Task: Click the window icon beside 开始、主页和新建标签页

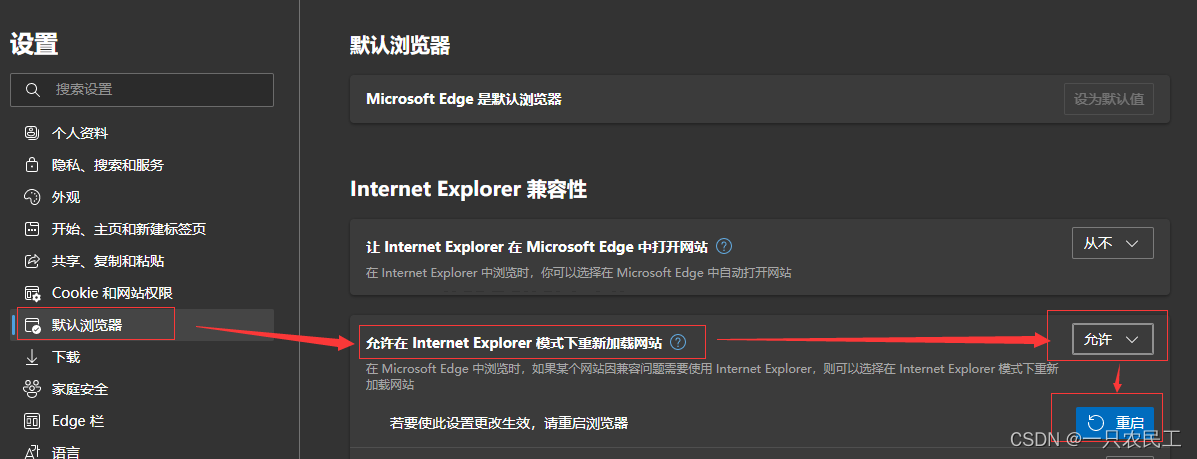Action: (32, 229)
